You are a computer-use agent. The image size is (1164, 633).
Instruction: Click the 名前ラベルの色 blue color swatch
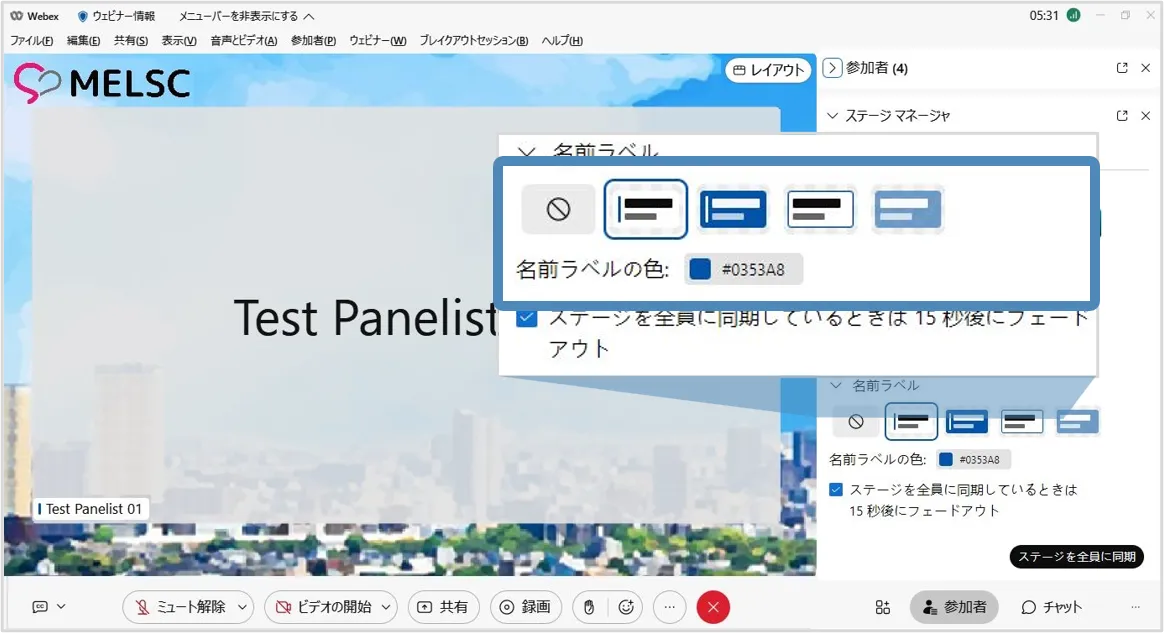pos(946,460)
